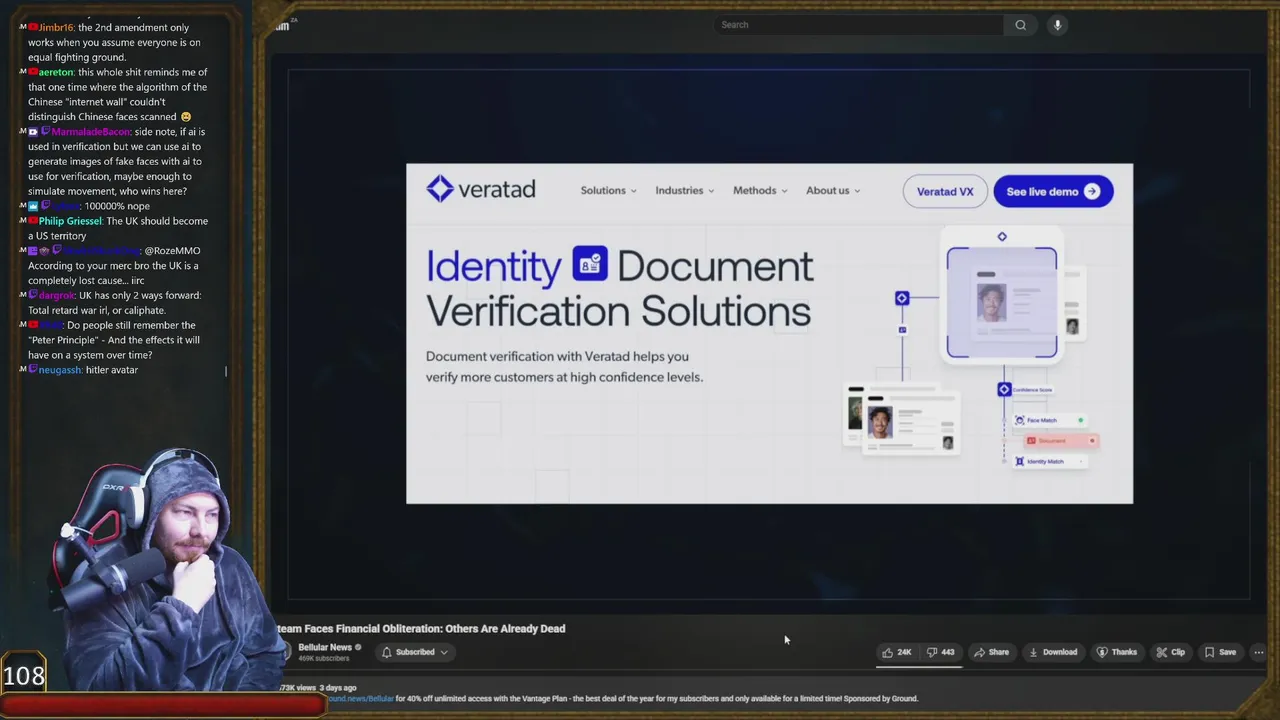The height and width of the screenshot is (720, 1280).
Task: Click the Download button
Action: point(1053,652)
